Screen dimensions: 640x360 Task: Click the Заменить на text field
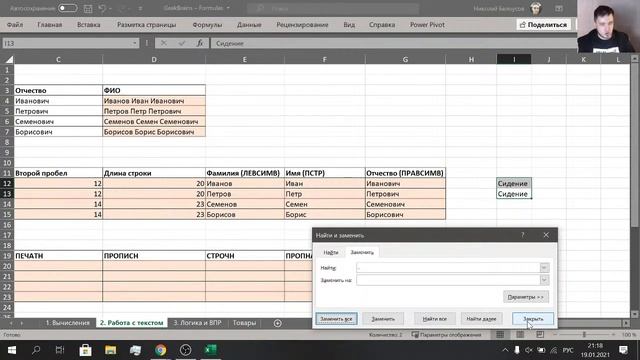pyautogui.click(x=448, y=280)
